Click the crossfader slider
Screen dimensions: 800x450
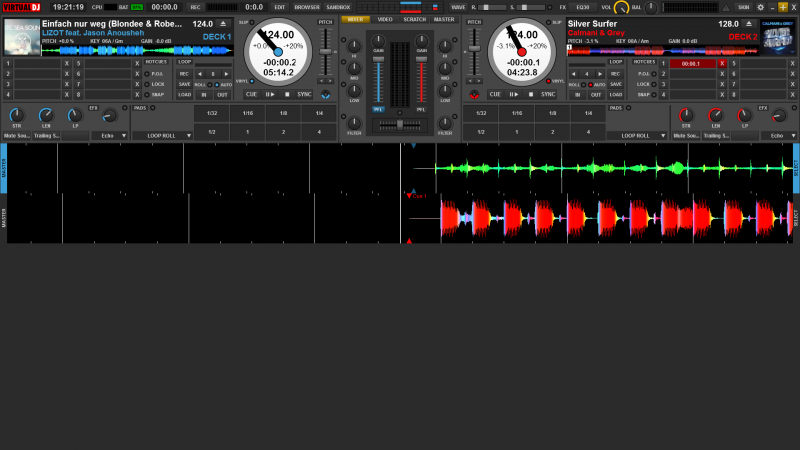coord(400,124)
